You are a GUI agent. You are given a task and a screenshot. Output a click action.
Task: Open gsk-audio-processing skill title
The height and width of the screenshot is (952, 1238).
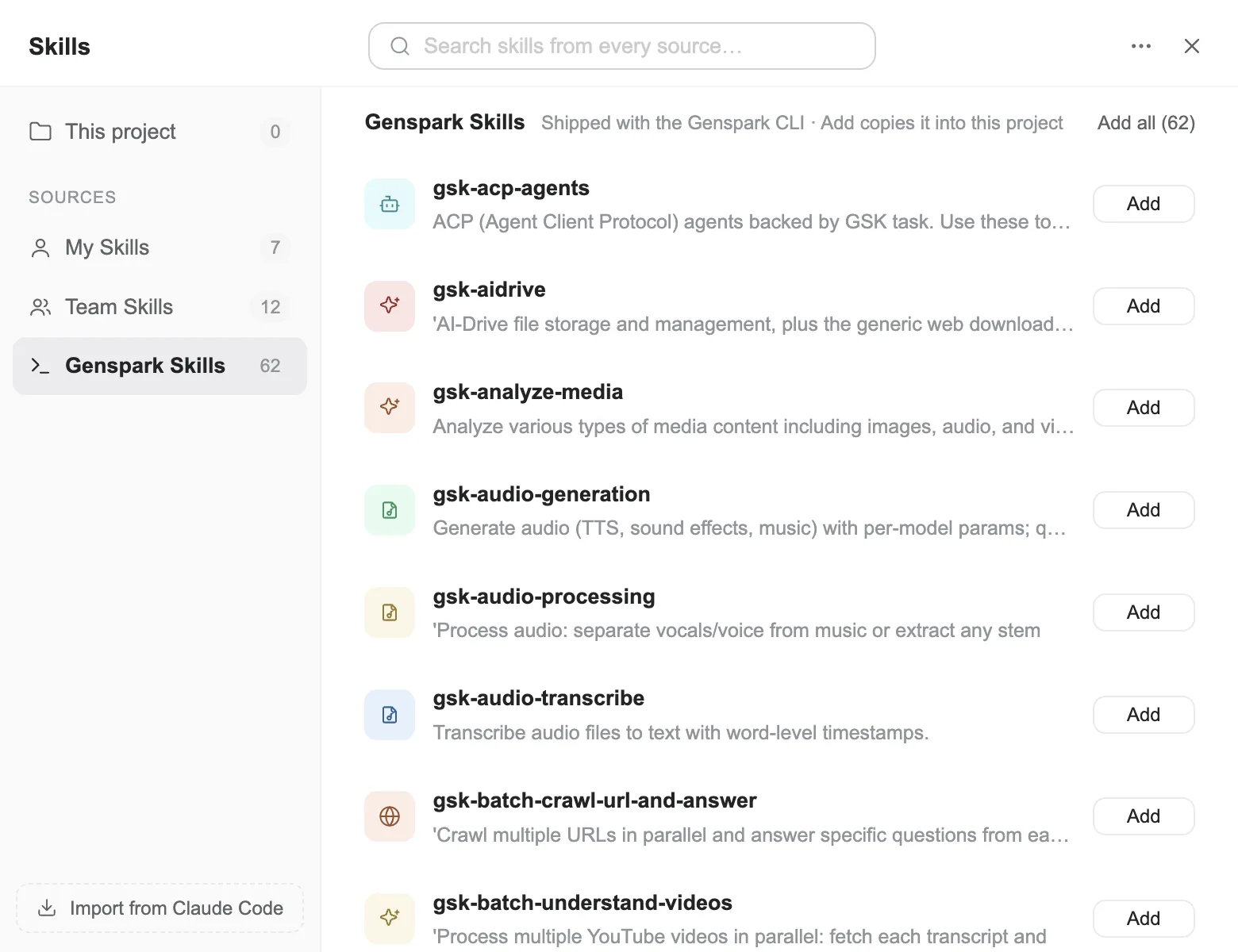[544, 597]
